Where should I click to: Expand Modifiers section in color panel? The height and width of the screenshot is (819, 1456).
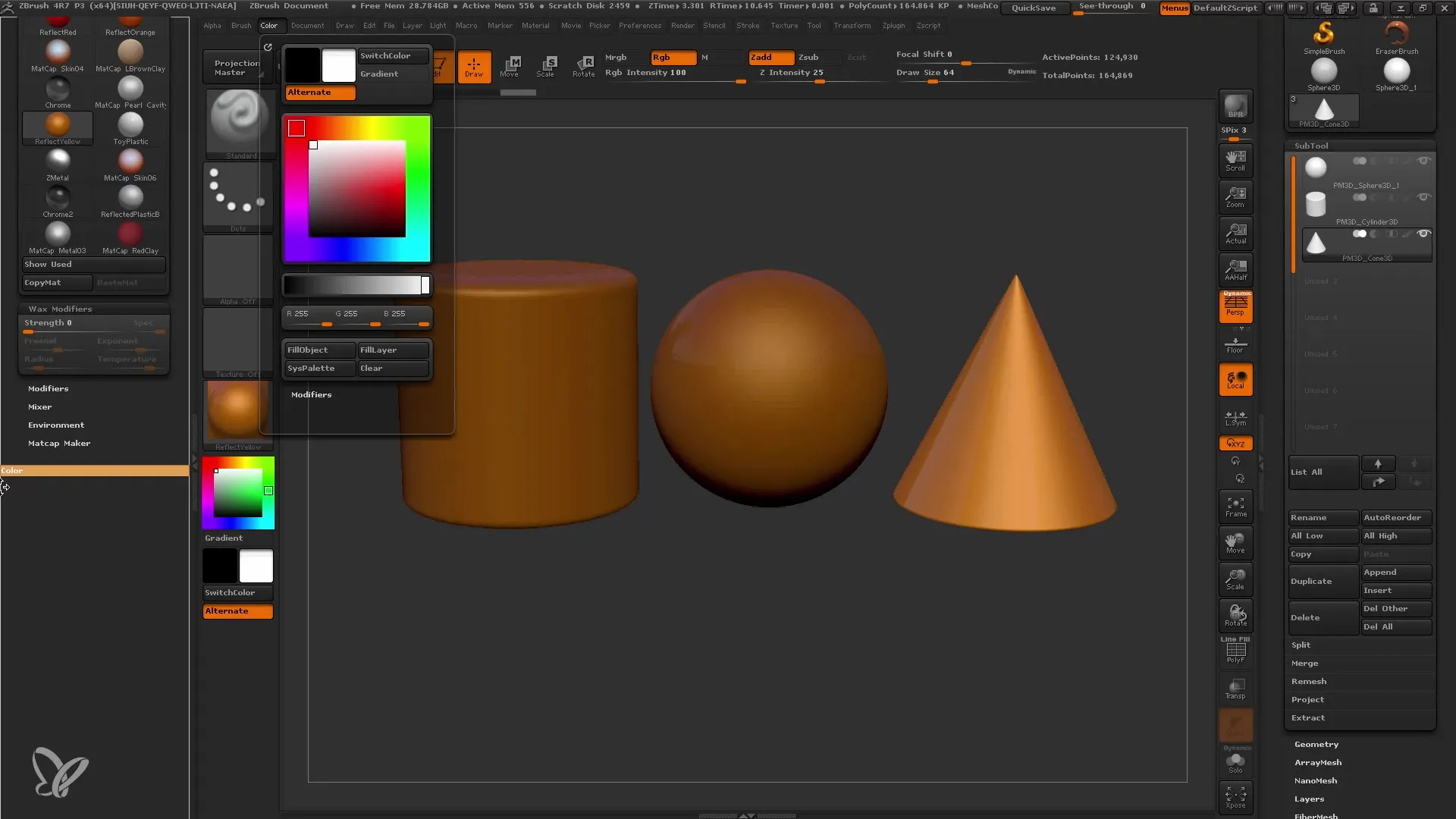311,393
